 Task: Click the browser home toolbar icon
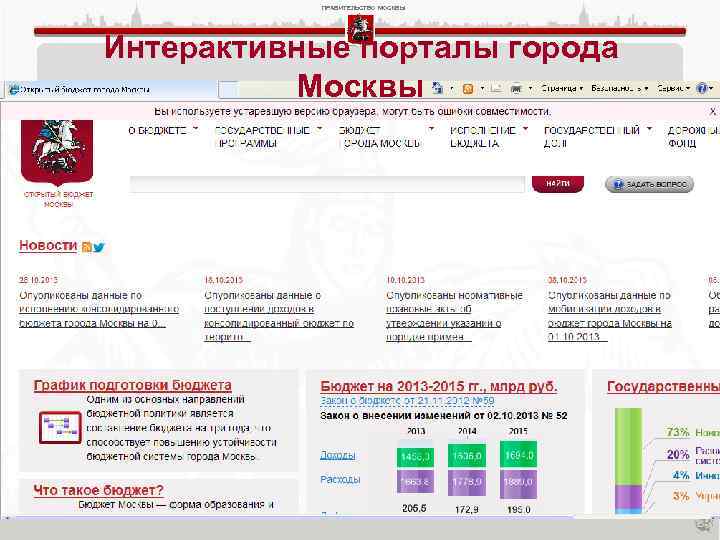[437, 88]
